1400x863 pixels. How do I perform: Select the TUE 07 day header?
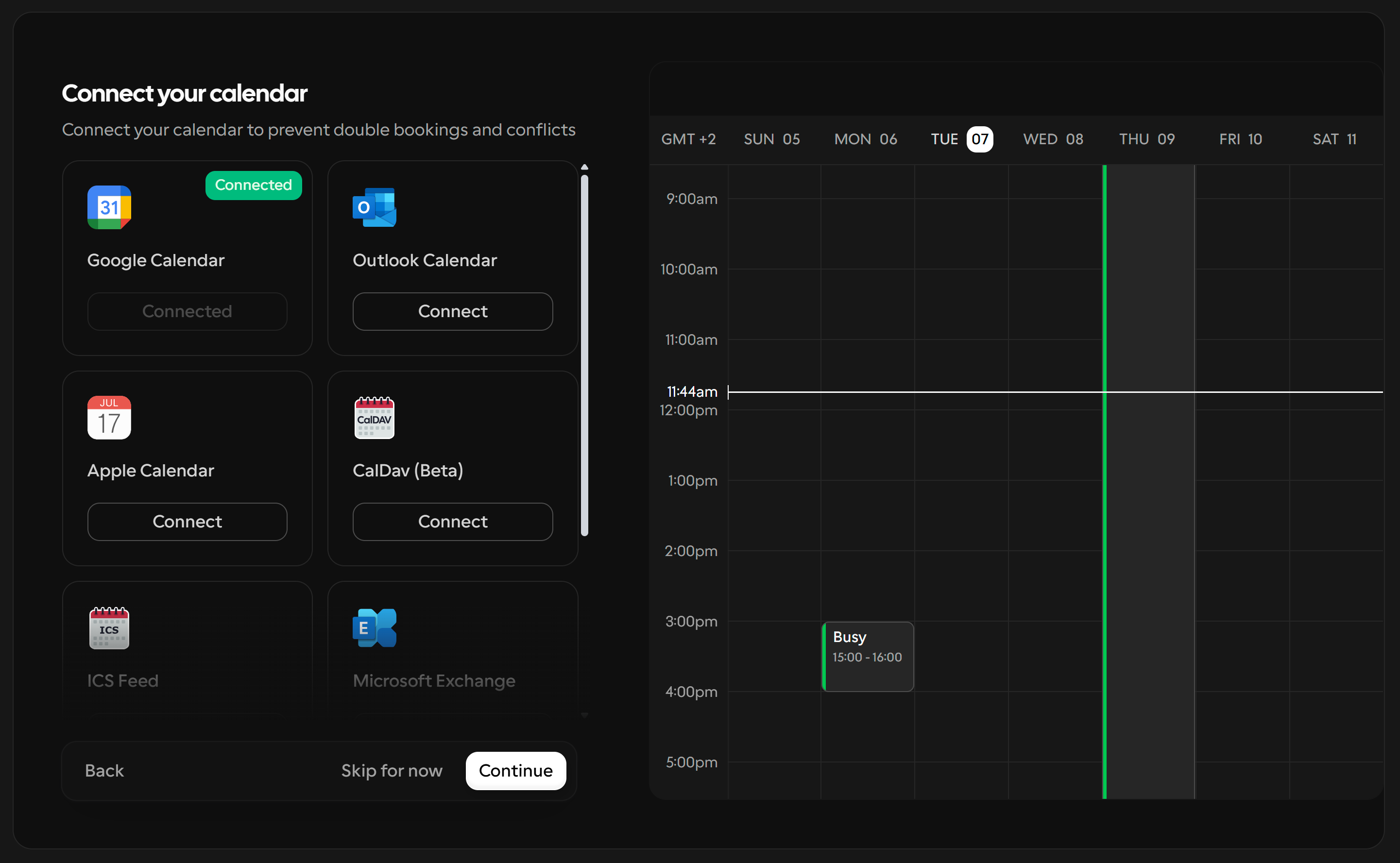pos(962,139)
